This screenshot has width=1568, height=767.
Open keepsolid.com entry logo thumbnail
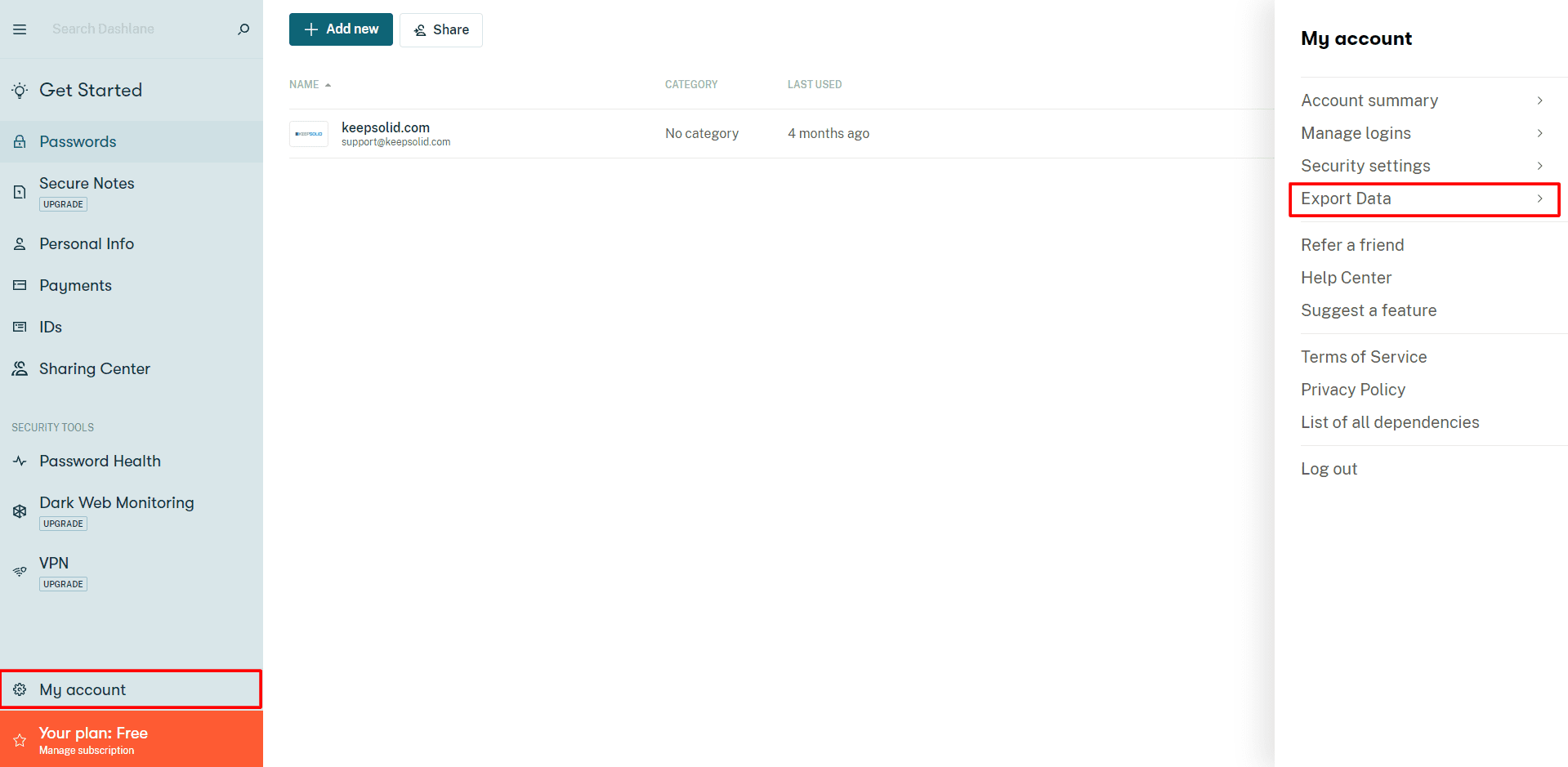(x=309, y=134)
